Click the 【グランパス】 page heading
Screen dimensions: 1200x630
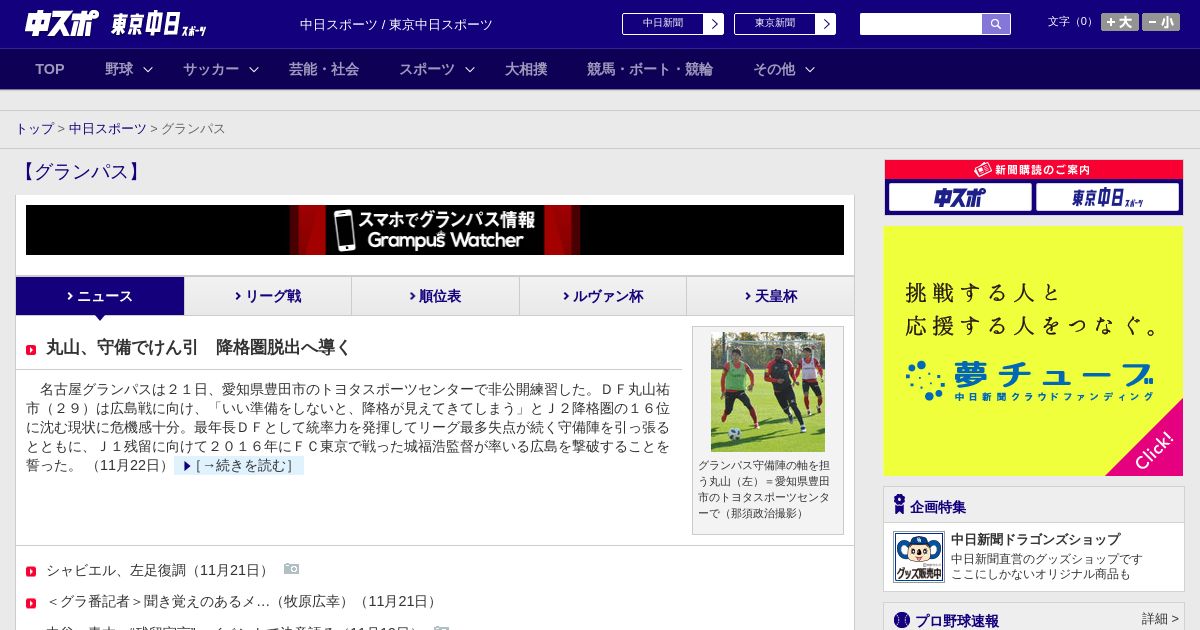click(81, 172)
